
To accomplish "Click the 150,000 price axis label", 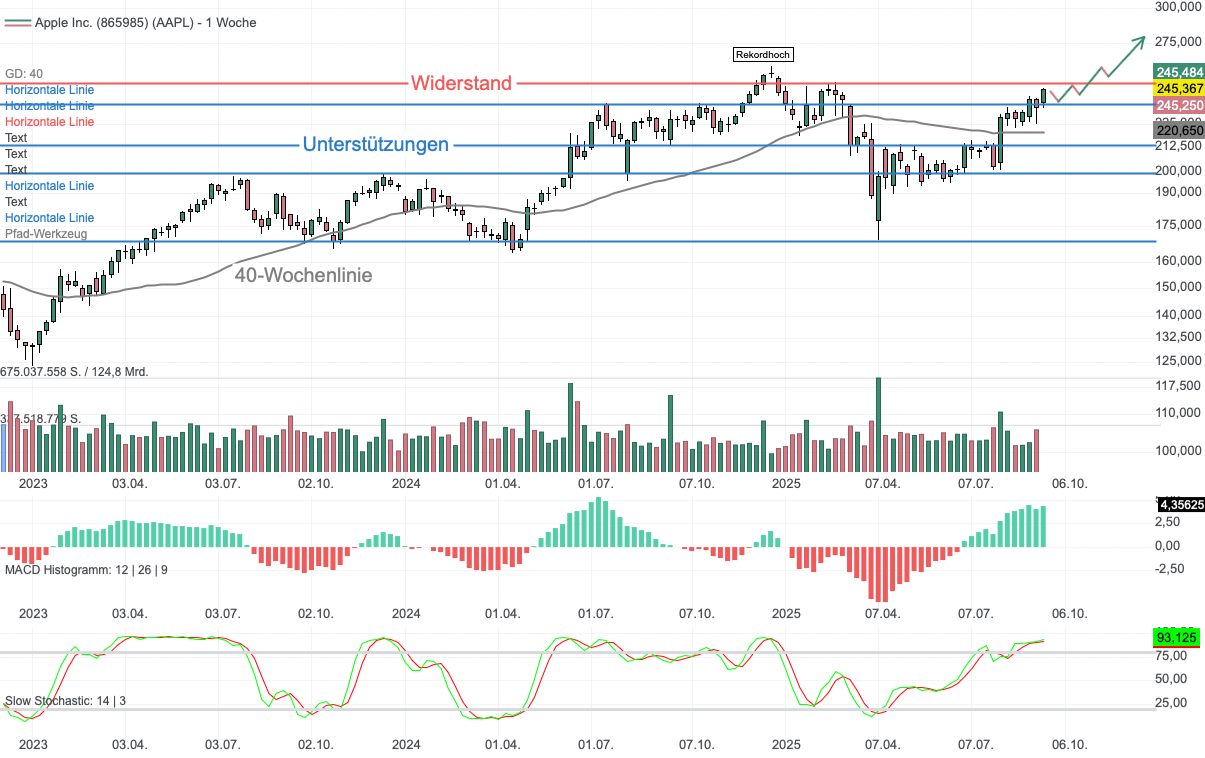I will (1178, 287).
